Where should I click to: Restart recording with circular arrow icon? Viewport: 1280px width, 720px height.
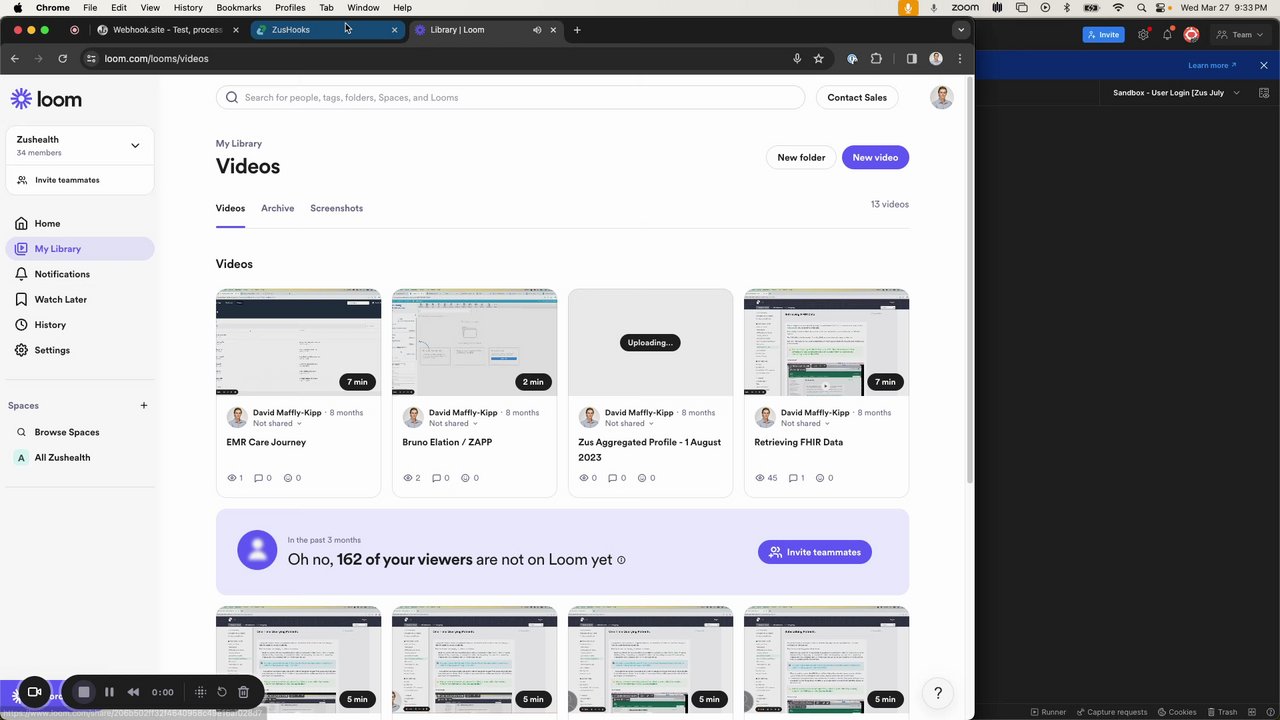point(222,692)
